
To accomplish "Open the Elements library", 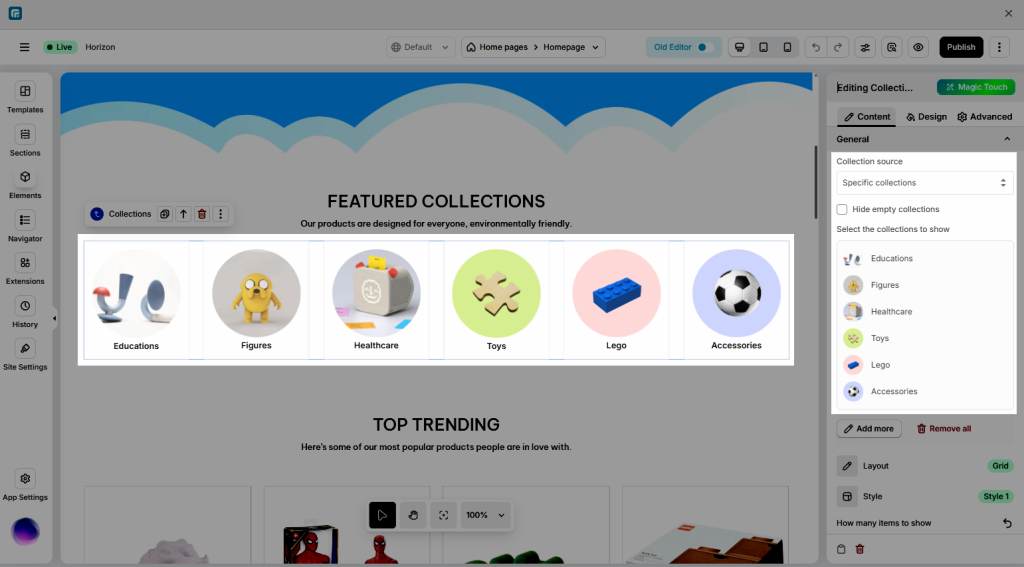I will pyautogui.click(x=25, y=183).
